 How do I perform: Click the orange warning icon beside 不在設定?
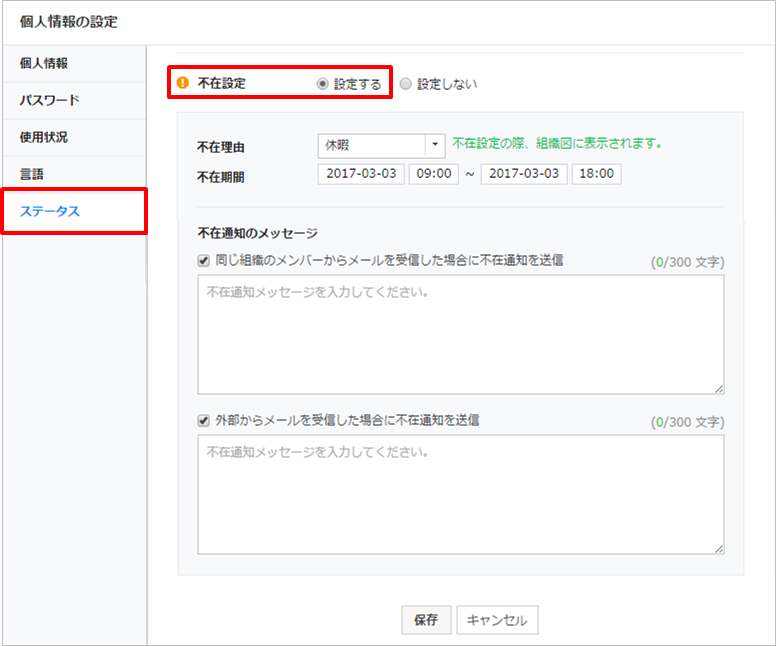coord(182,84)
